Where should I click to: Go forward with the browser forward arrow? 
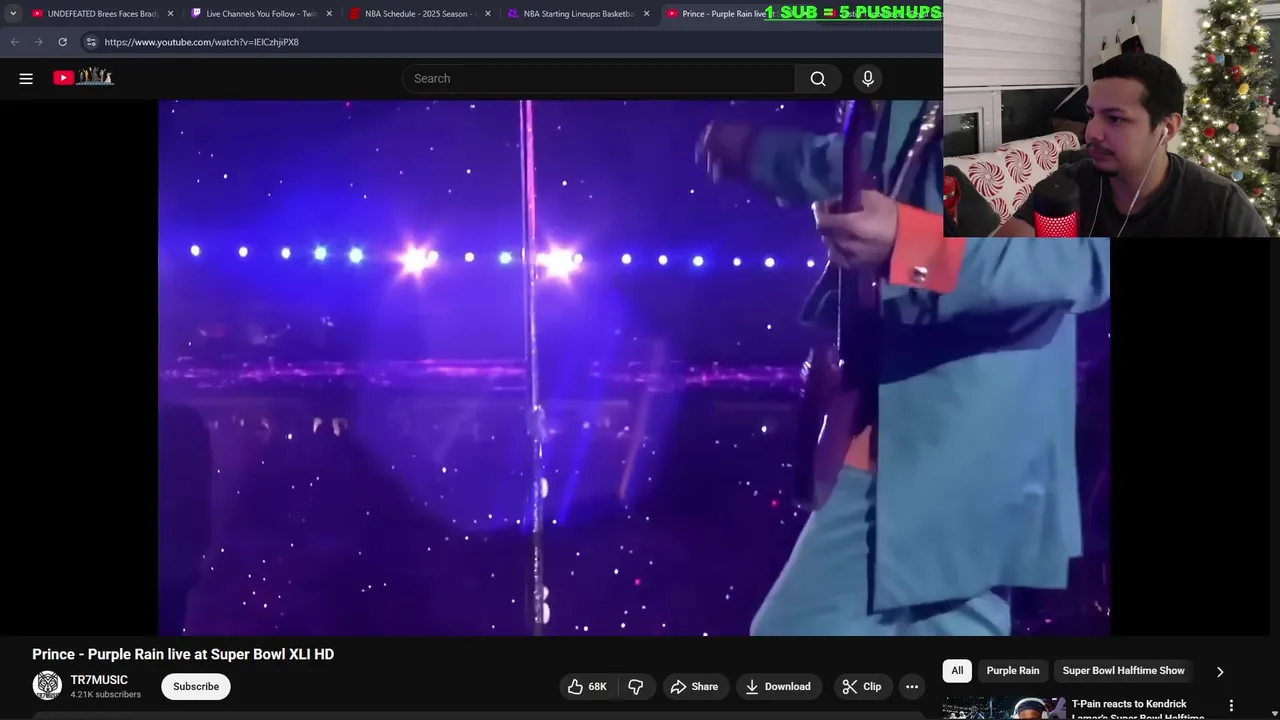coord(38,42)
